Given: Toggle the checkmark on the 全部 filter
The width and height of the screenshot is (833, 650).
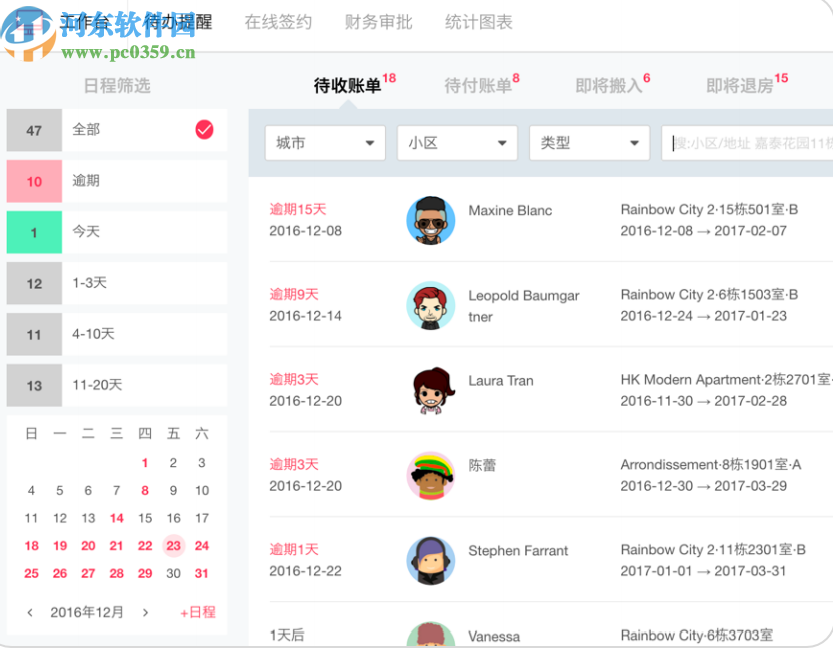Looking at the screenshot, I should tap(203, 129).
